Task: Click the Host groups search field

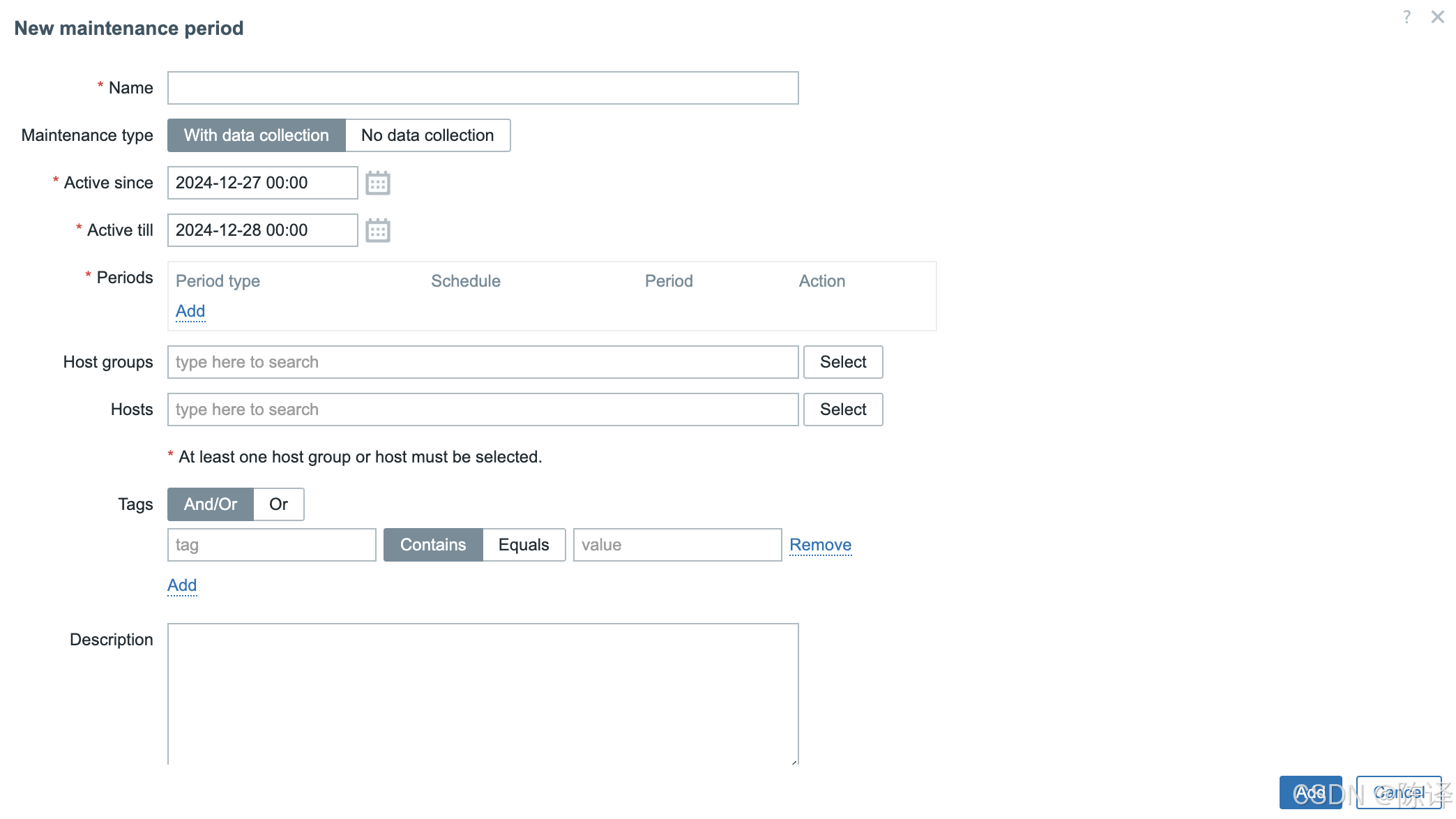Action: (483, 362)
